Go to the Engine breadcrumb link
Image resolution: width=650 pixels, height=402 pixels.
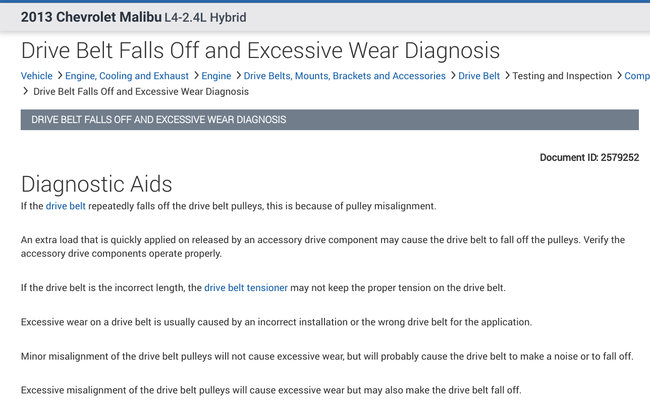tap(216, 76)
